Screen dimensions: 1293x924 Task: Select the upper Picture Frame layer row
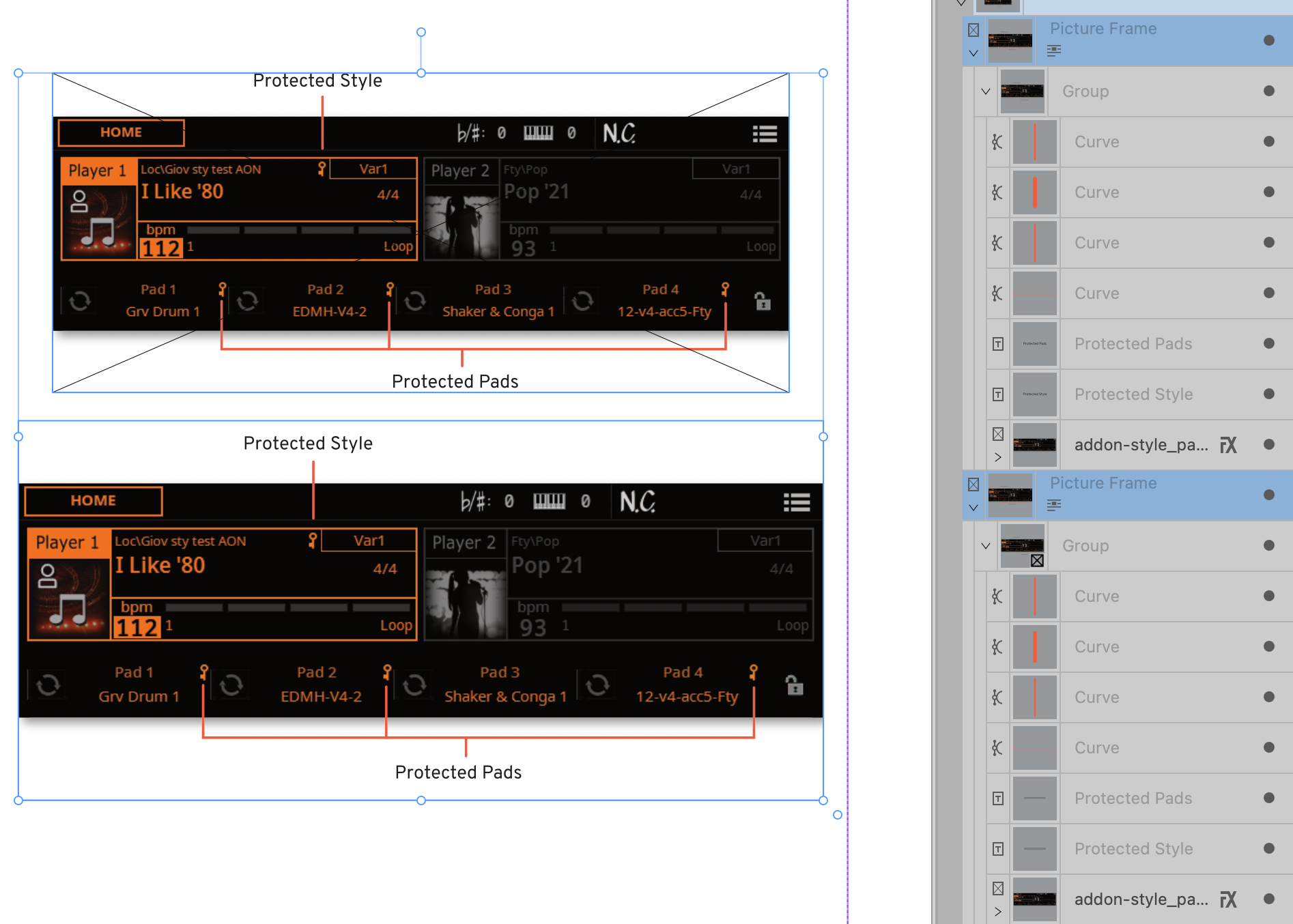[1128, 40]
